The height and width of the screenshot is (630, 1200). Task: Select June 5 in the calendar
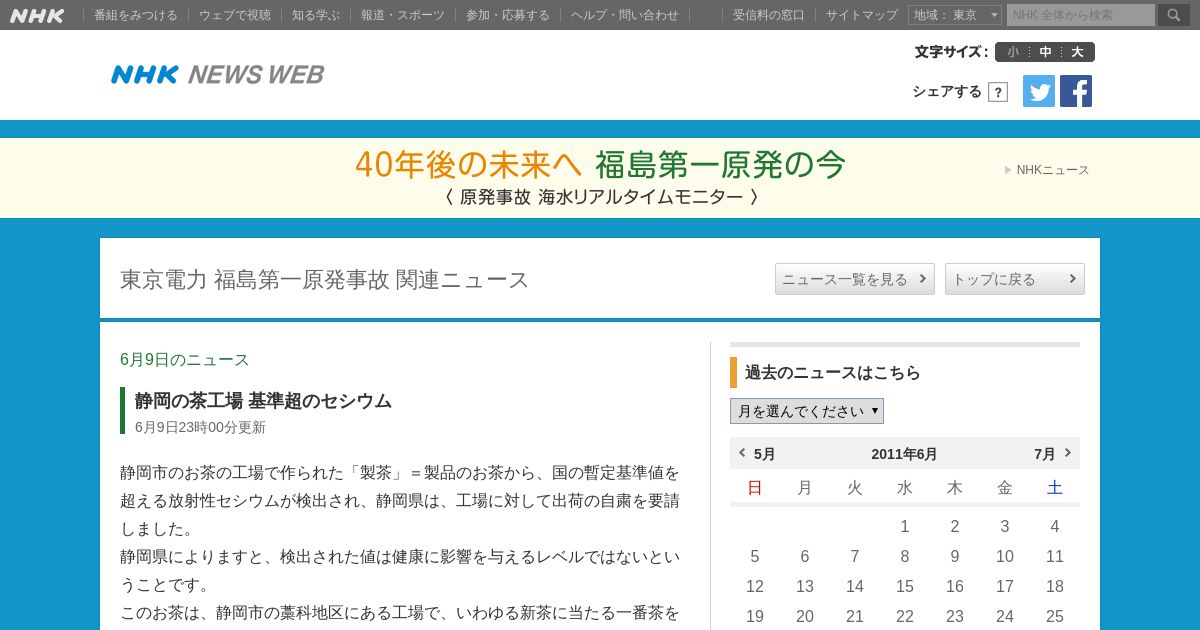(x=755, y=557)
